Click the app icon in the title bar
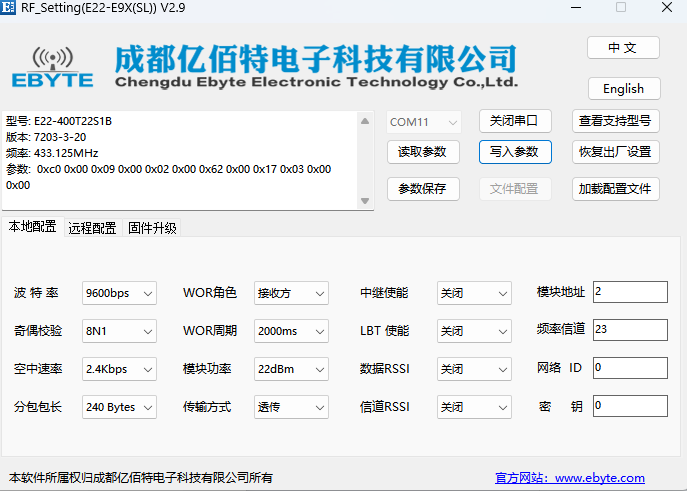The image size is (687, 491). pos(8,7)
